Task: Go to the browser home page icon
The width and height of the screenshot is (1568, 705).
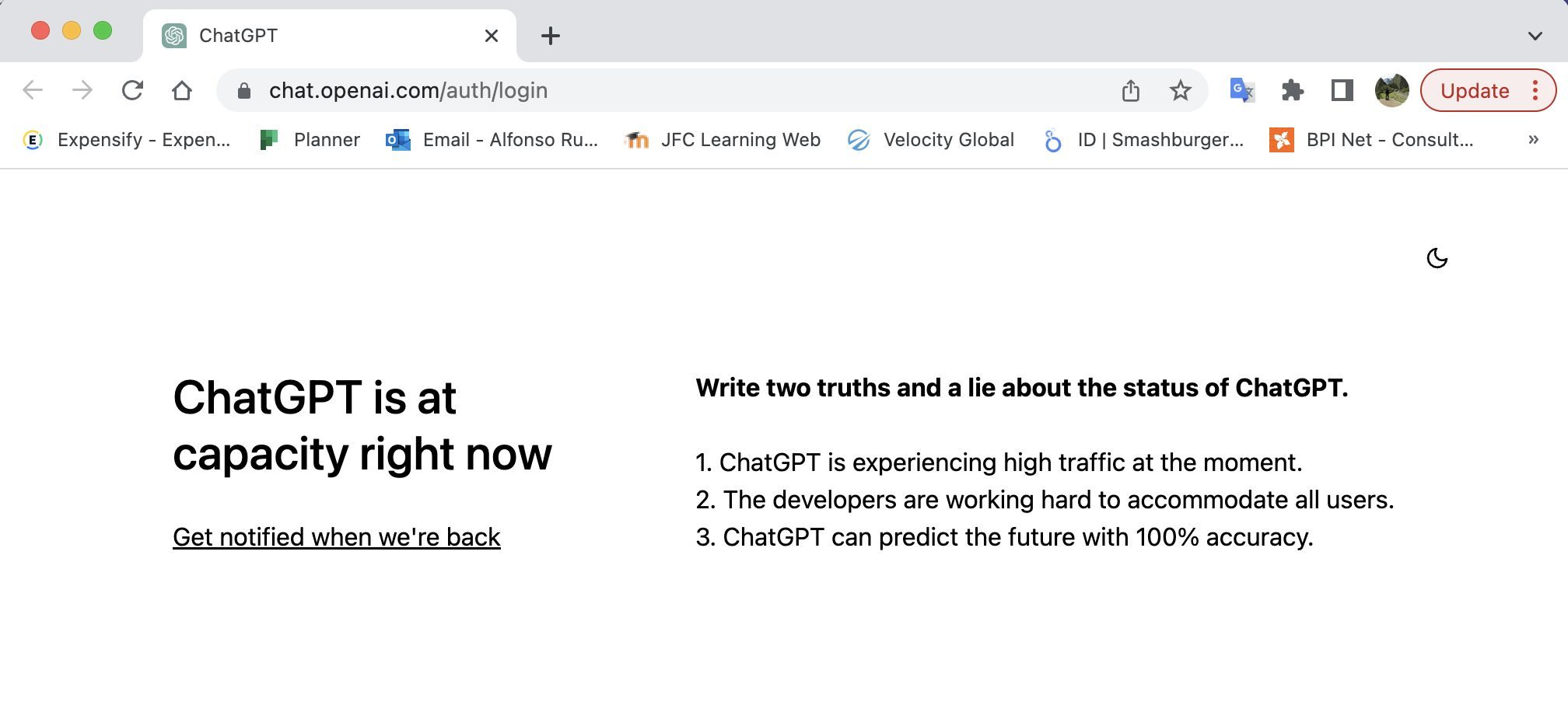Action: click(182, 90)
